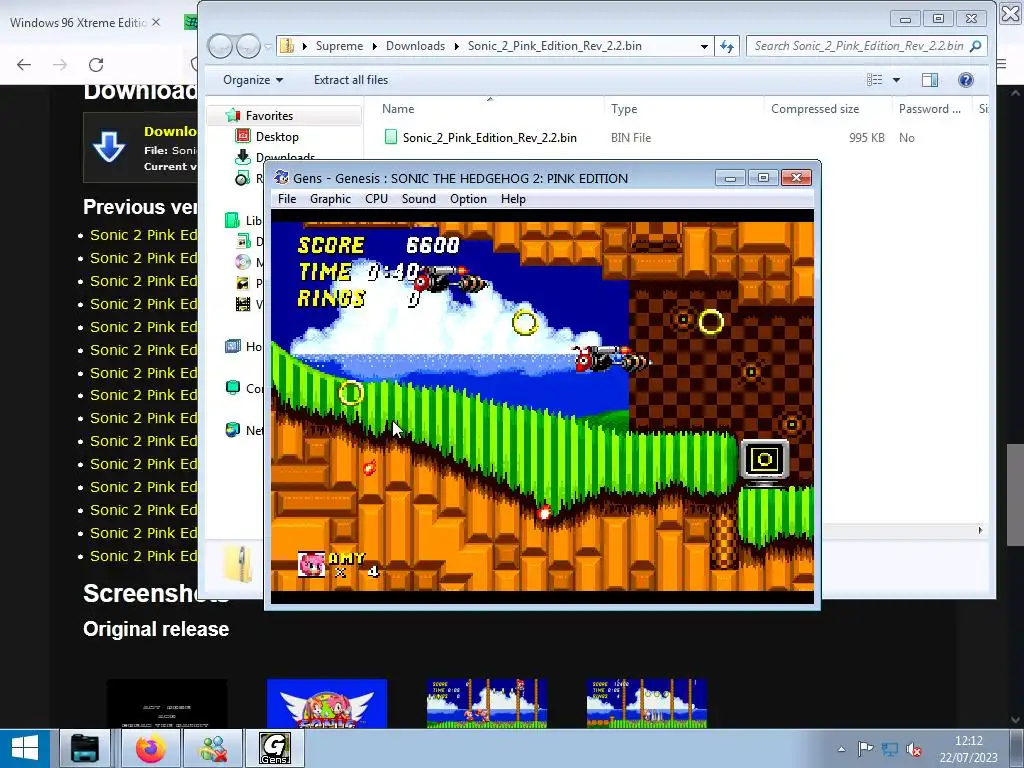This screenshot has height=768, width=1024.
Task: Click the Explorer back navigation button
Action: (x=220, y=46)
